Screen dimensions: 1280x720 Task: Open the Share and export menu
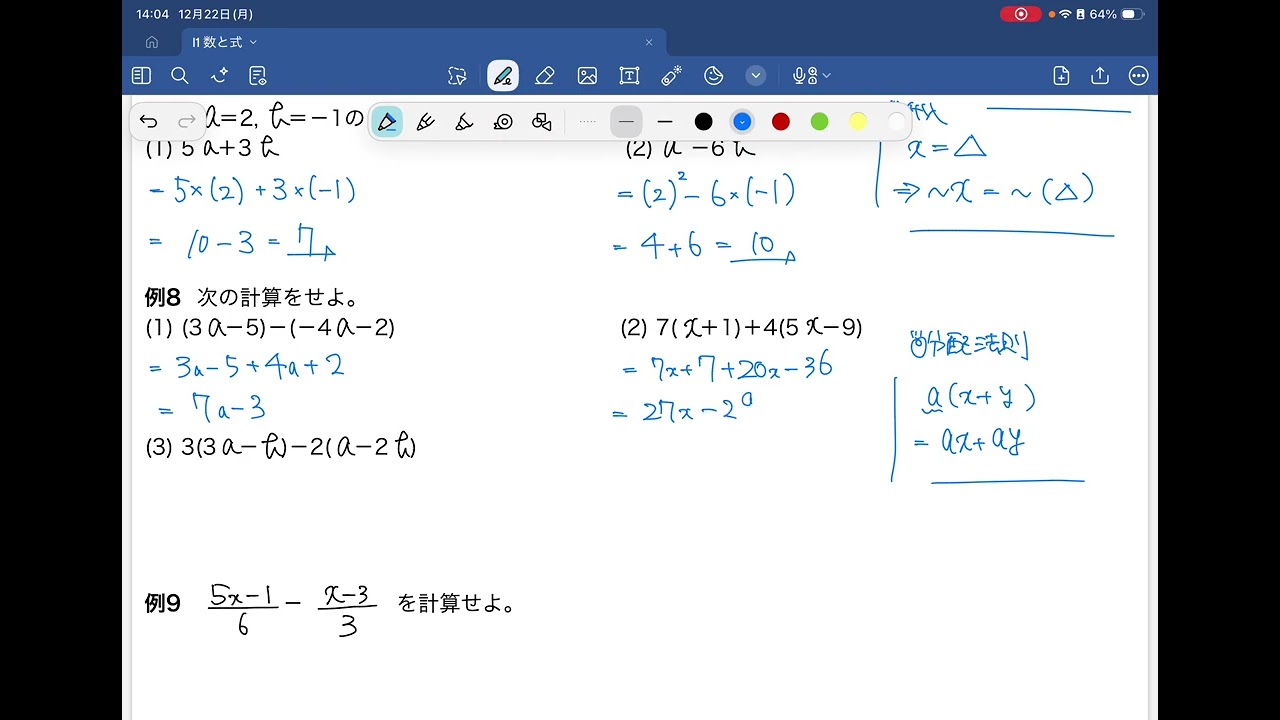1100,76
